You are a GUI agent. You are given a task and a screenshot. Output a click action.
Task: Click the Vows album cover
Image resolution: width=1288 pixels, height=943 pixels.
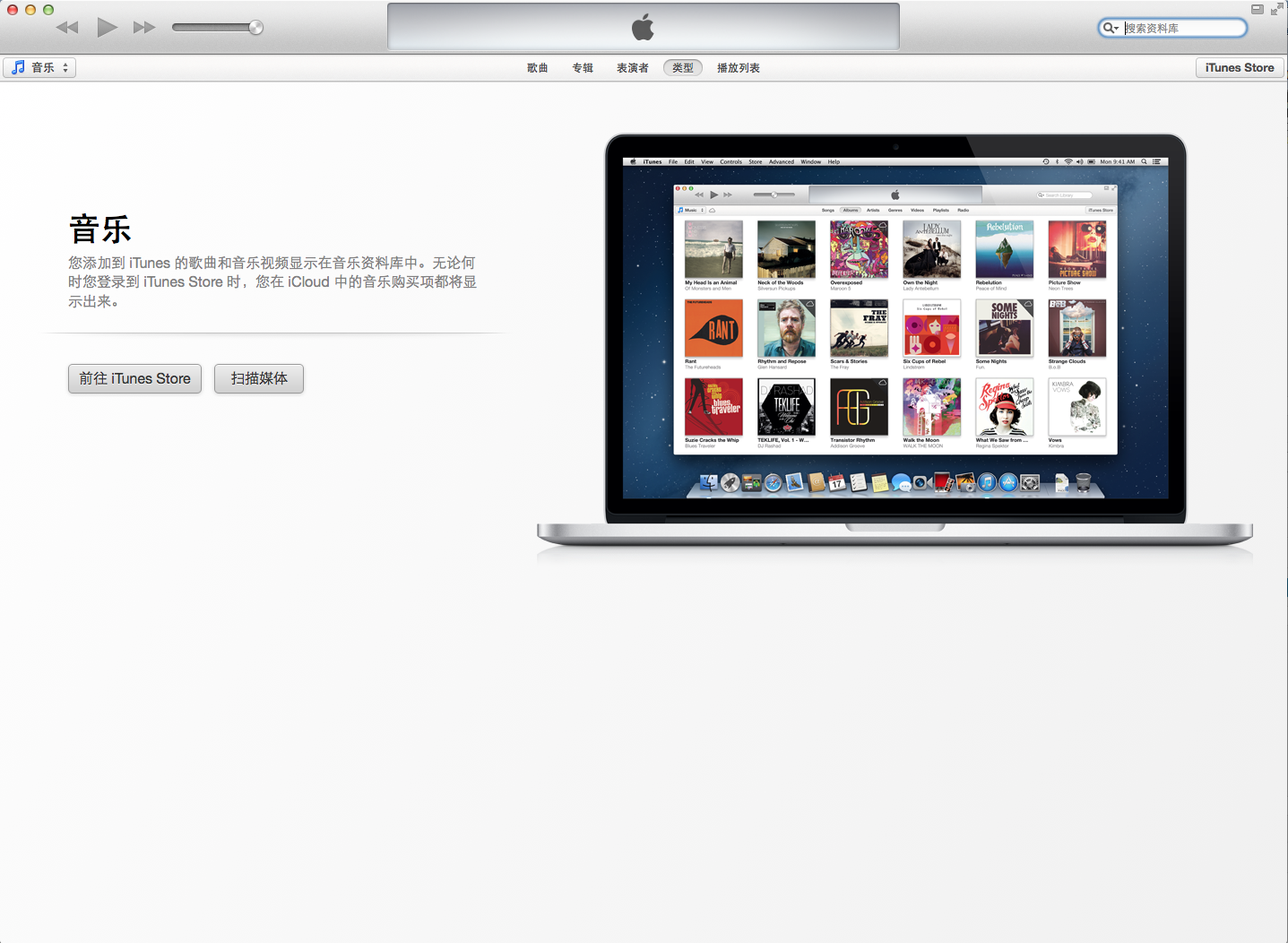point(1077,407)
